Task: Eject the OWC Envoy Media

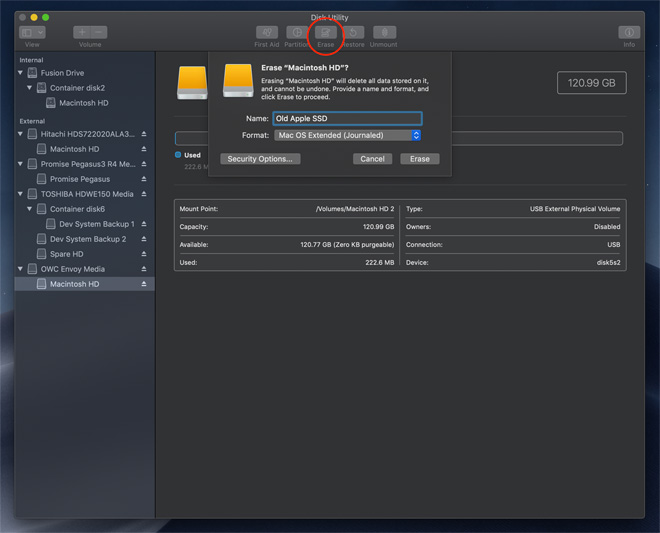Action: click(144, 269)
